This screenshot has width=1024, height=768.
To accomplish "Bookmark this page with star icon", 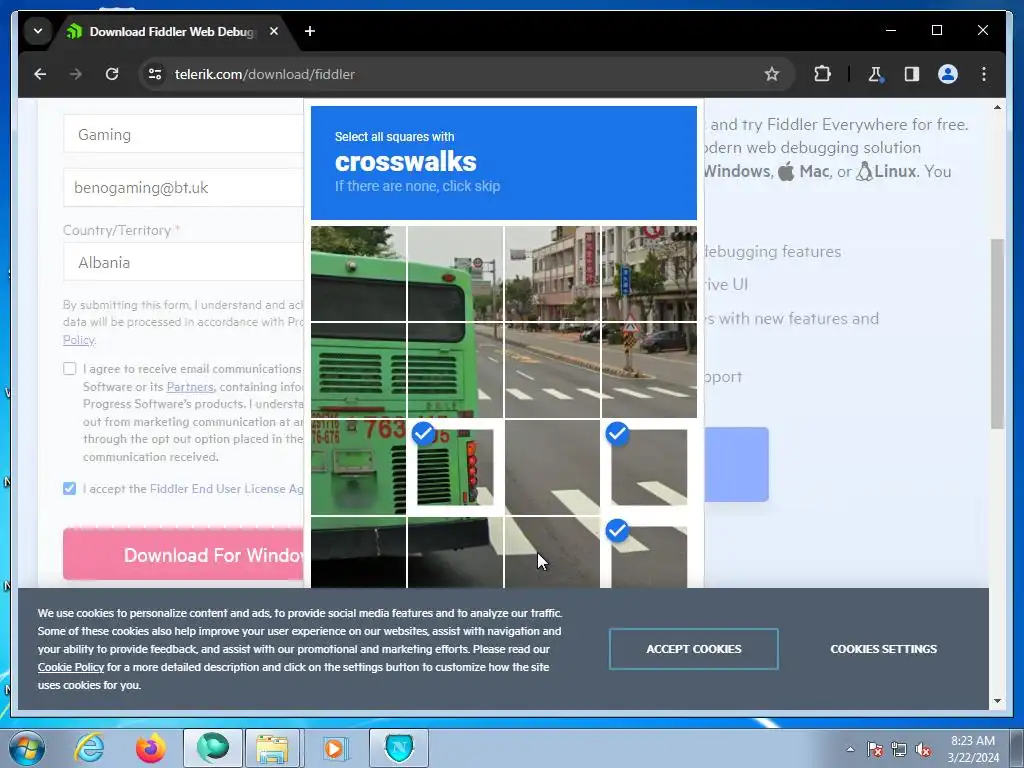I will click(772, 74).
